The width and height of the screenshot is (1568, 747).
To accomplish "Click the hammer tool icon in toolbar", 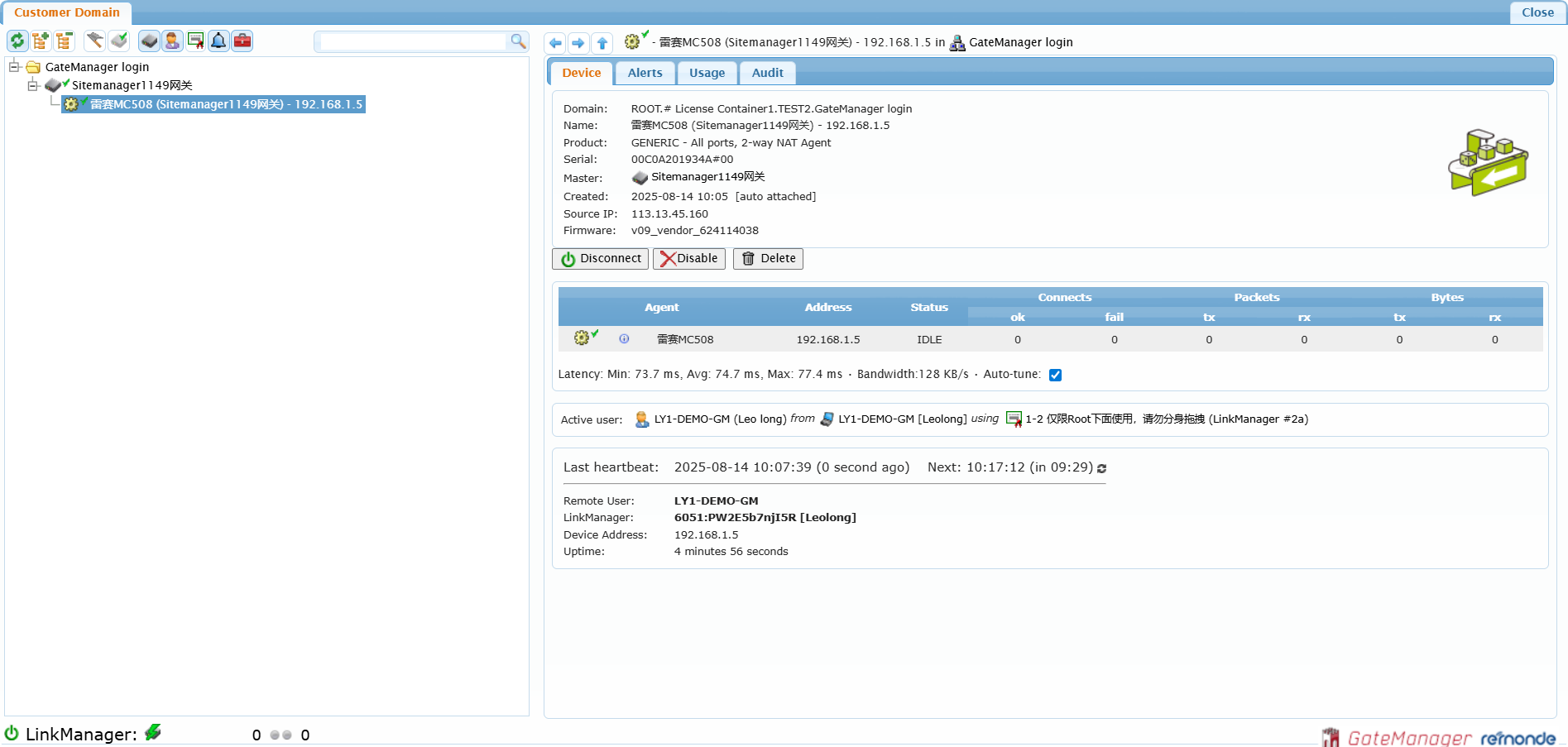I will tap(95, 41).
